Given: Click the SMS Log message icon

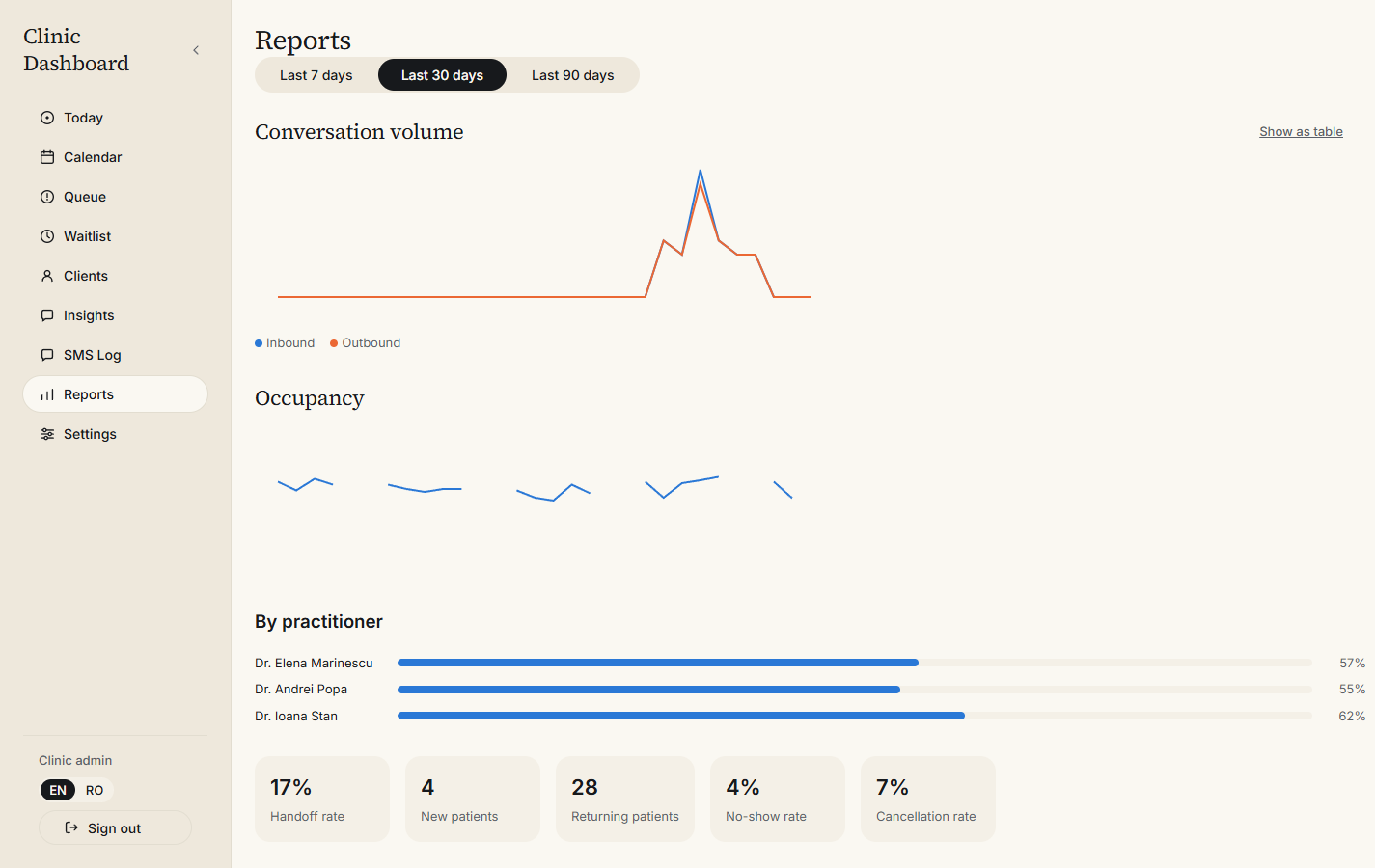Looking at the screenshot, I should click(x=47, y=355).
